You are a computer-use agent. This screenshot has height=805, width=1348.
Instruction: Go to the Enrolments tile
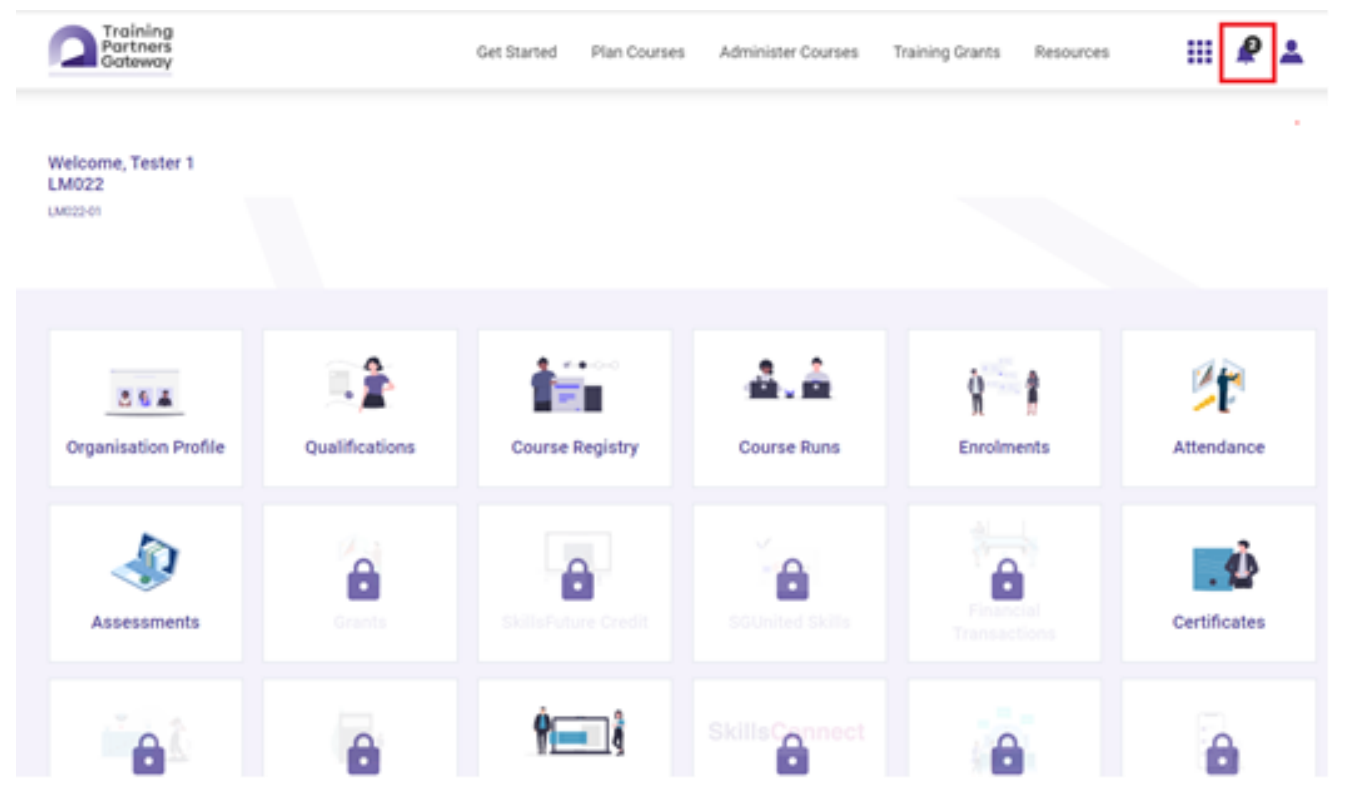click(1004, 409)
